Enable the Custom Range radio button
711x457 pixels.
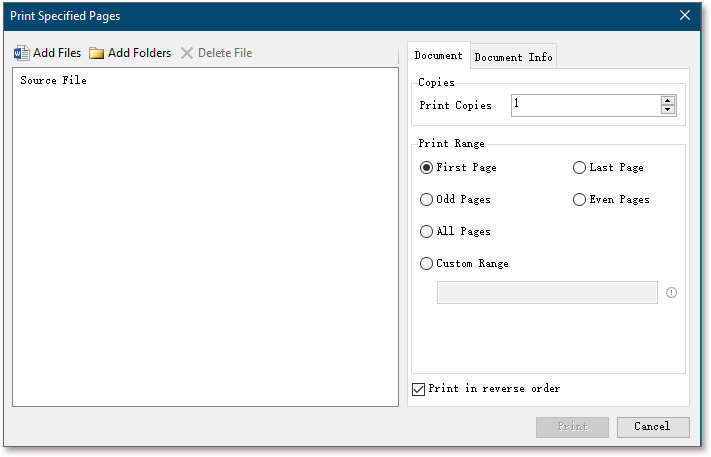426,263
